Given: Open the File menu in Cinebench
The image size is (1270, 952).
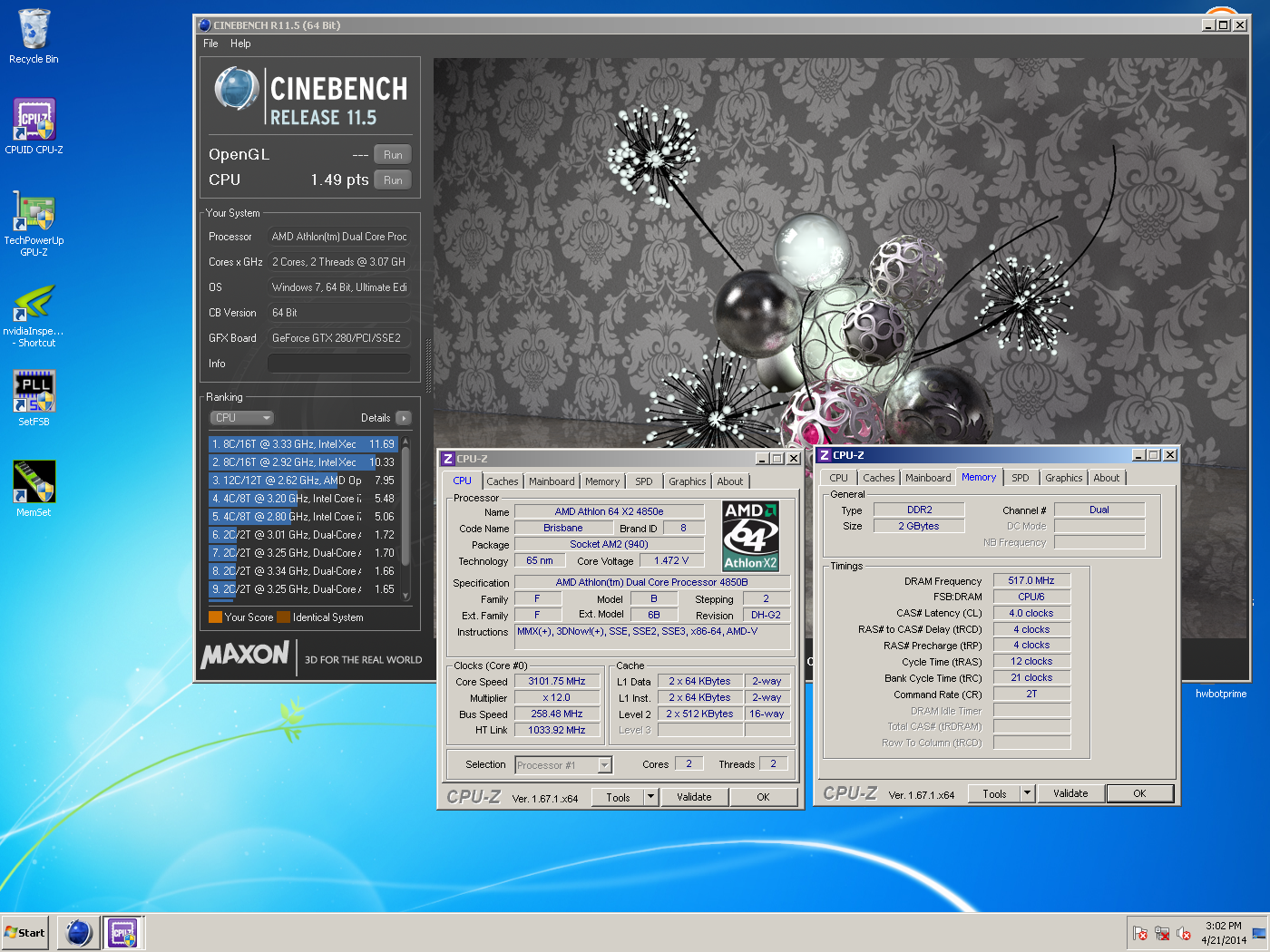Looking at the screenshot, I should pyautogui.click(x=210, y=44).
